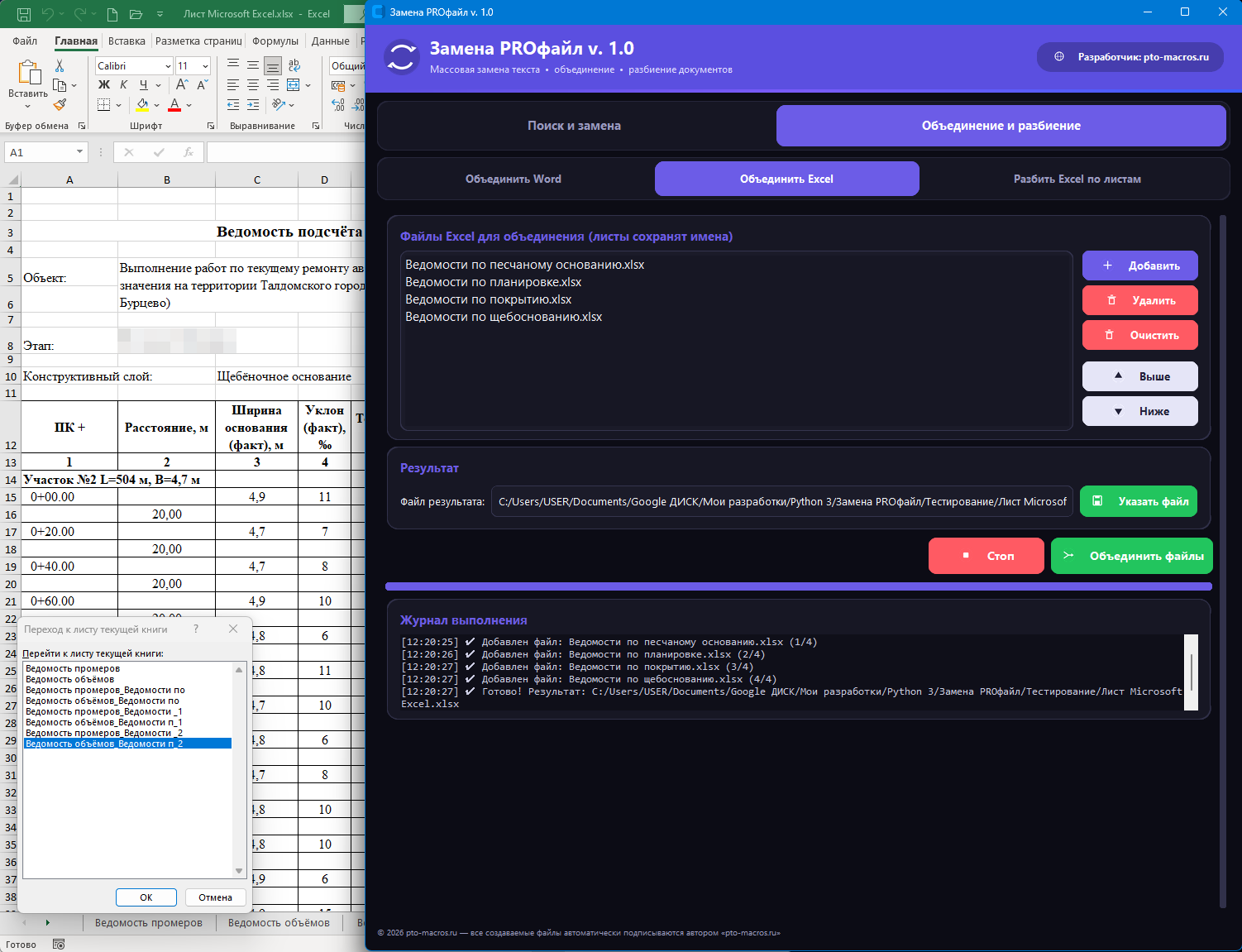The width and height of the screenshot is (1242, 952).
Task: Click the Format Painter brush icon
Action: pyautogui.click(x=60, y=105)
